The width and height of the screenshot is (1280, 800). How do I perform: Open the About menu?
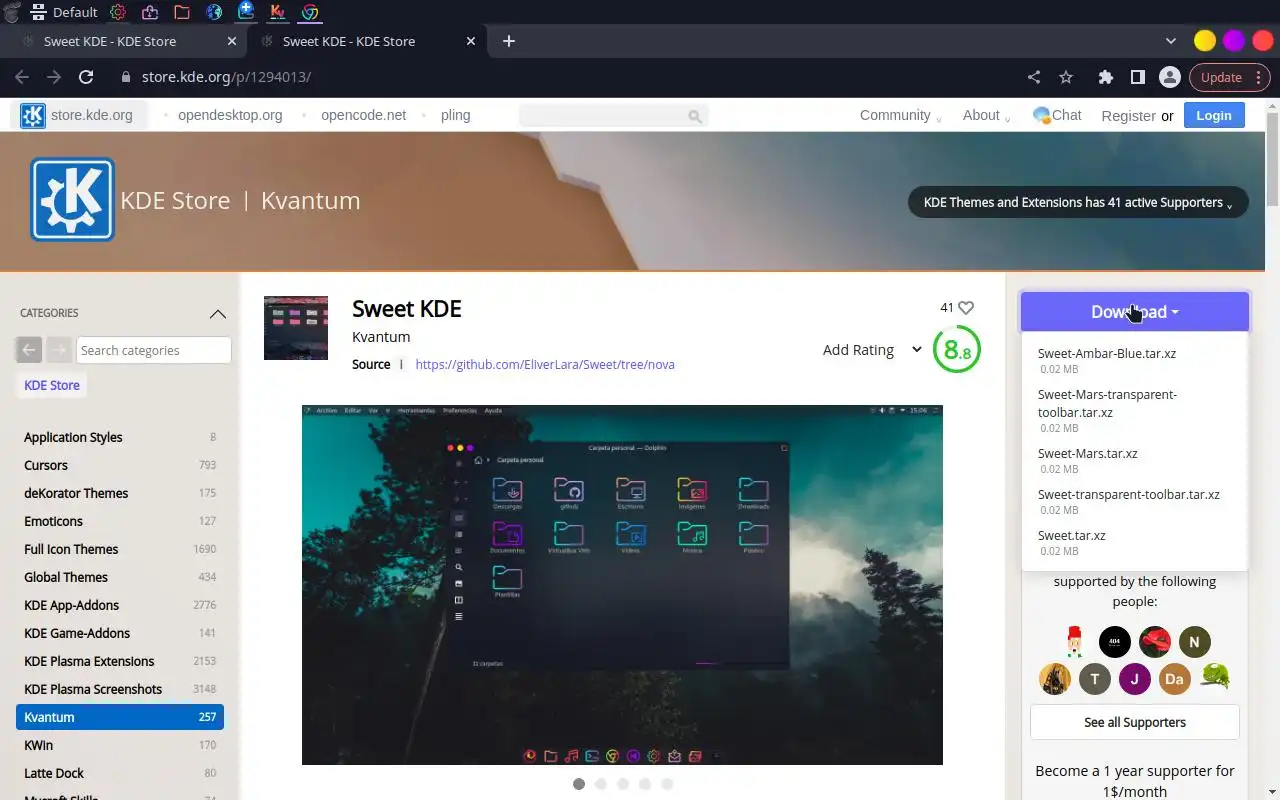pos(985,115)
